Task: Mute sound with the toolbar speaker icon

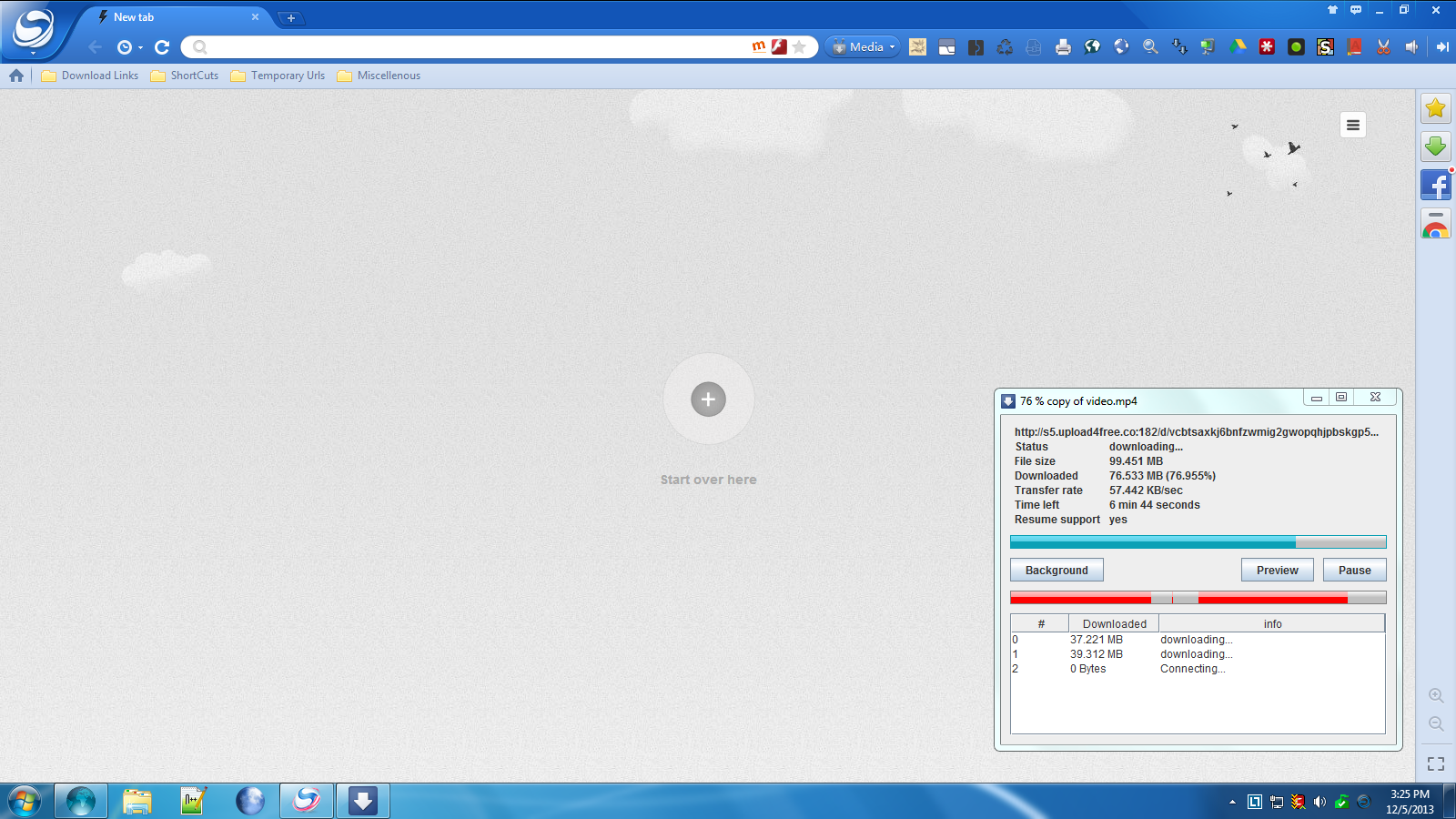Action: 1412,47
